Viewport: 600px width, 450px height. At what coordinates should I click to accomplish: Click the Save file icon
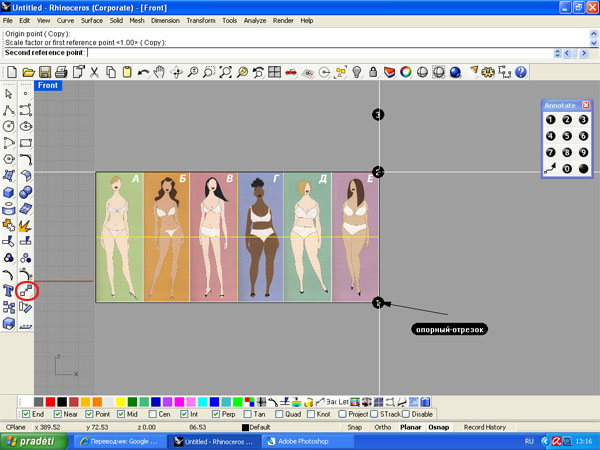[45, 72]
